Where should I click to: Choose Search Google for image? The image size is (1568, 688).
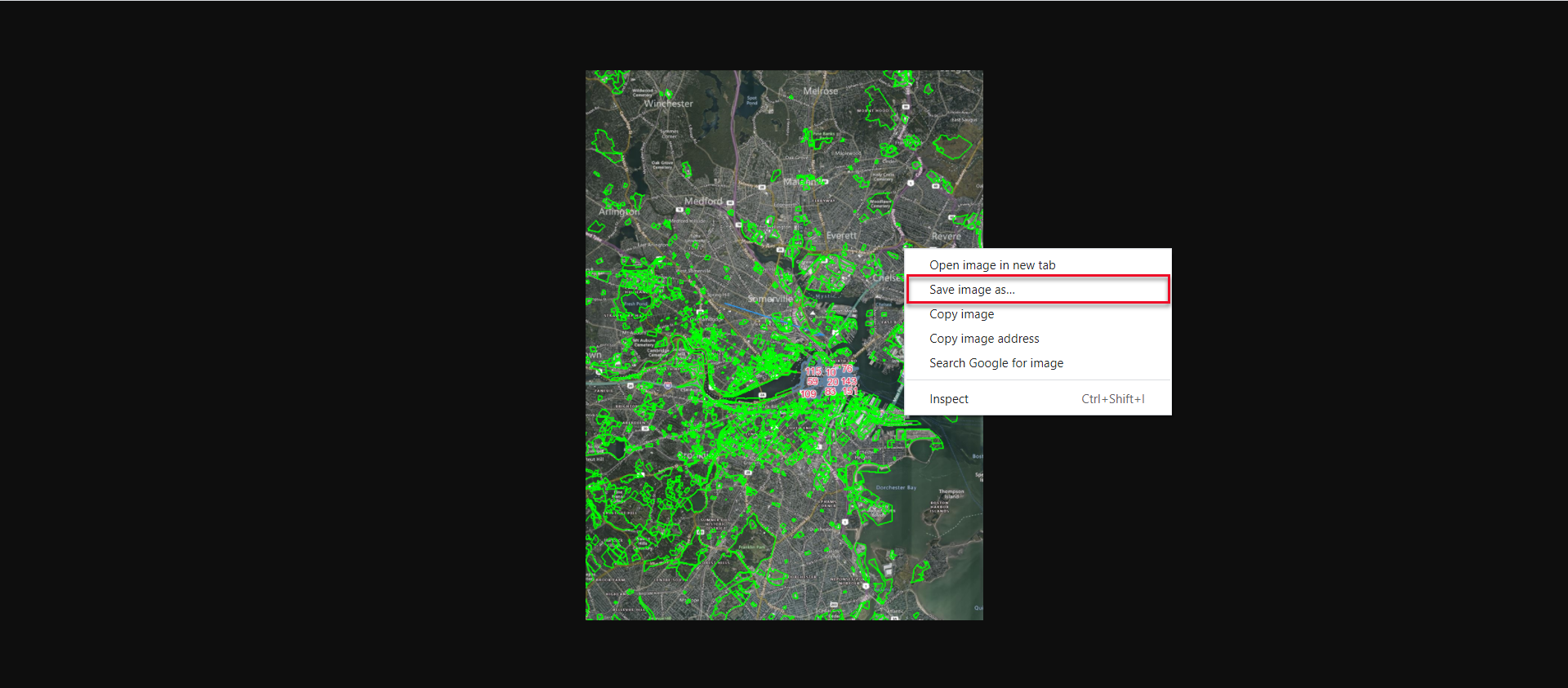996,363
